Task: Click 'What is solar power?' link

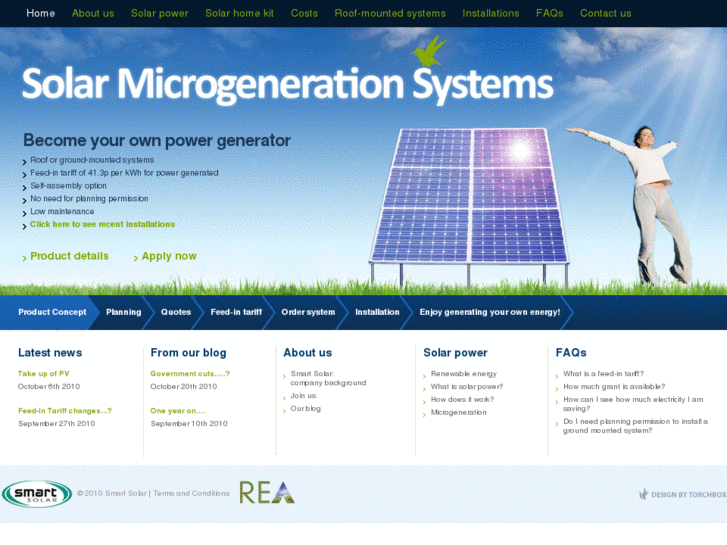Action: (467, 386)
